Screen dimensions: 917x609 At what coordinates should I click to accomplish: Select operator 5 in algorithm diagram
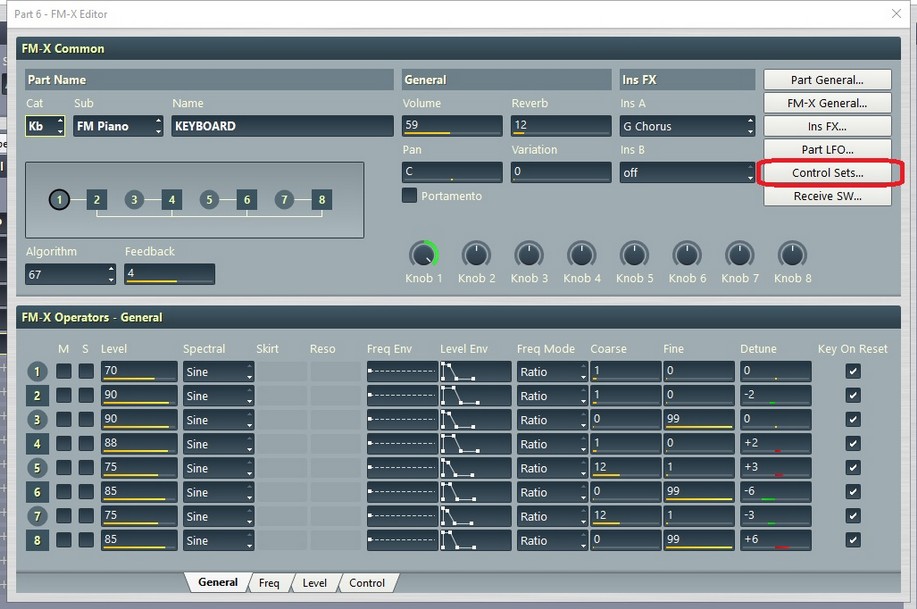click(209, 199)
